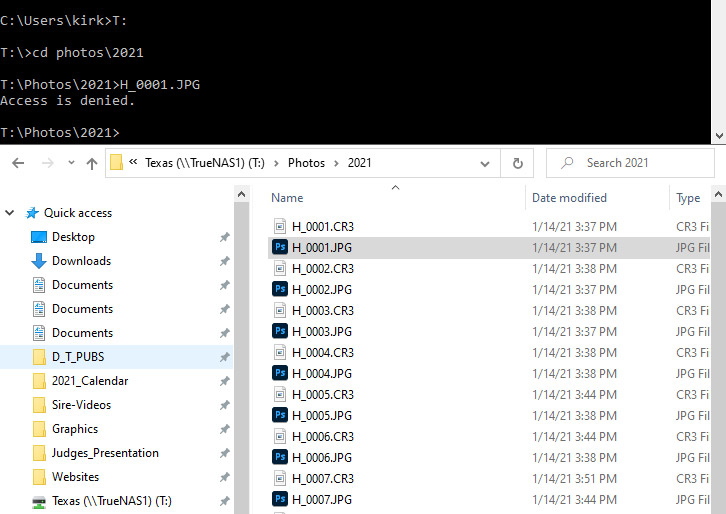Open the Judges_Presentation folder
The image size is (726, 514).
(x=105, y=453)
